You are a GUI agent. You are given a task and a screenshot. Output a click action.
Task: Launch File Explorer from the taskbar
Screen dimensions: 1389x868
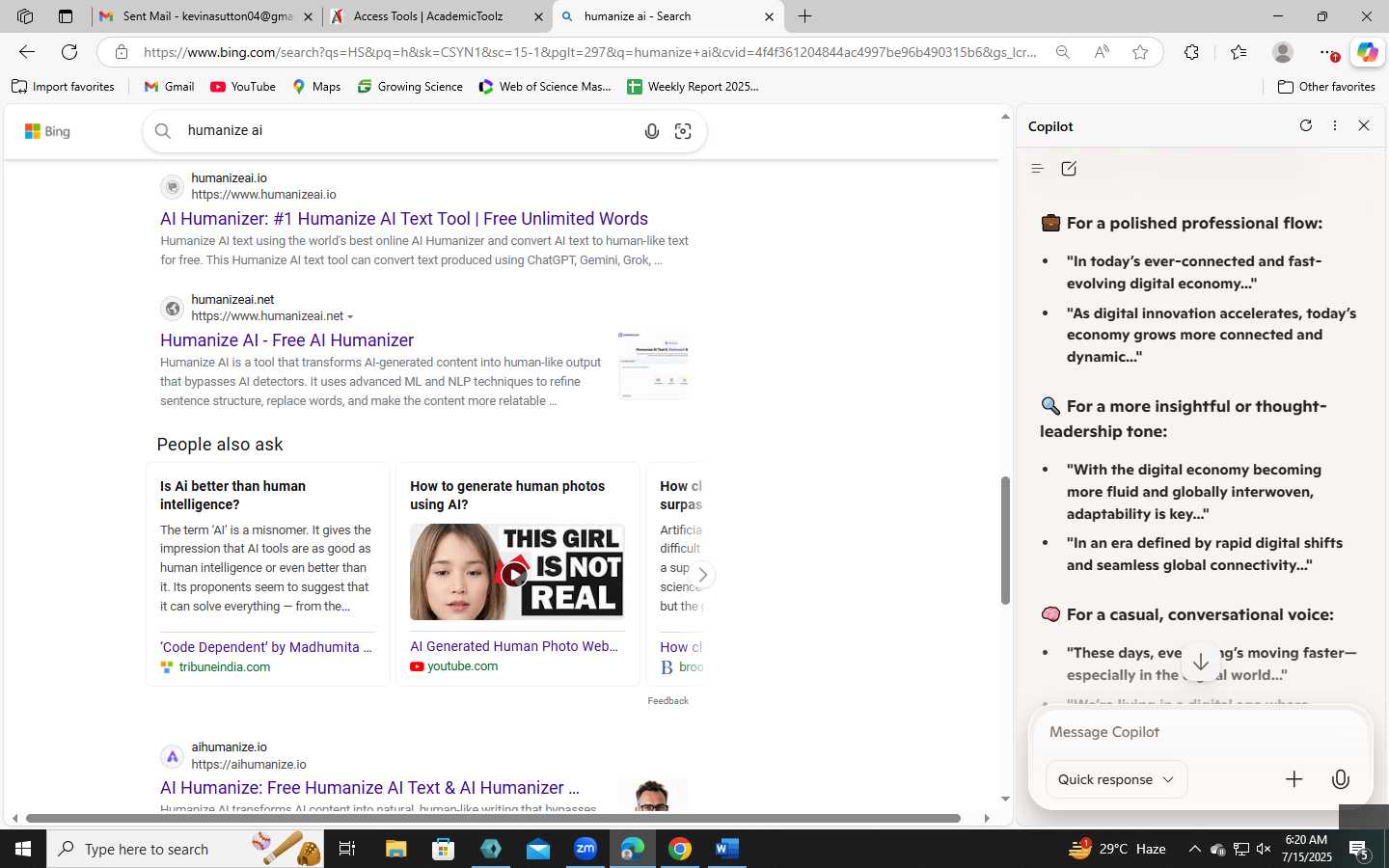point(396,849)
